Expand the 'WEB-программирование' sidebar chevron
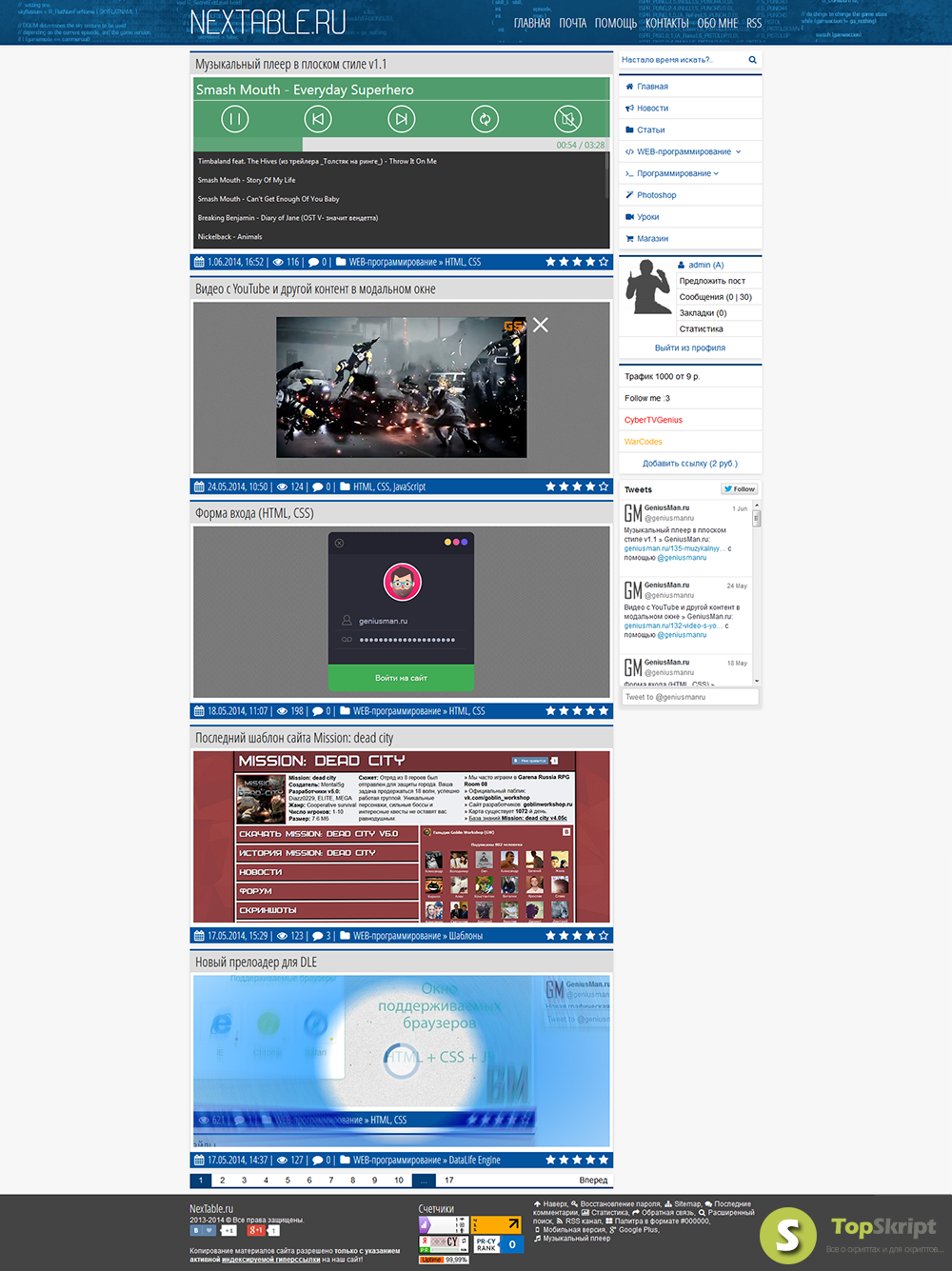 pos(738,151)
